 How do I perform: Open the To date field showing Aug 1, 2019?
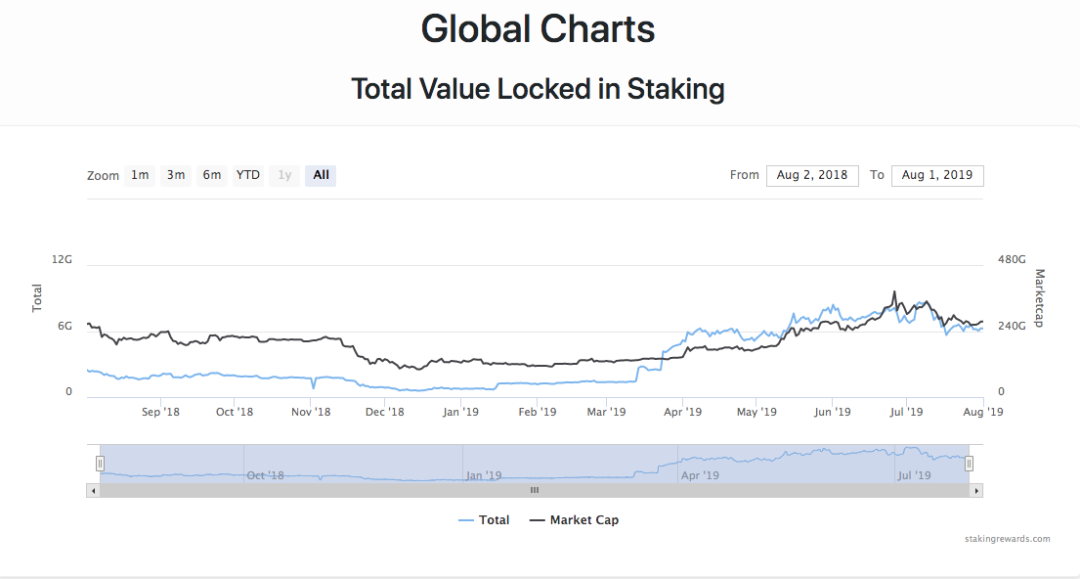937,175
